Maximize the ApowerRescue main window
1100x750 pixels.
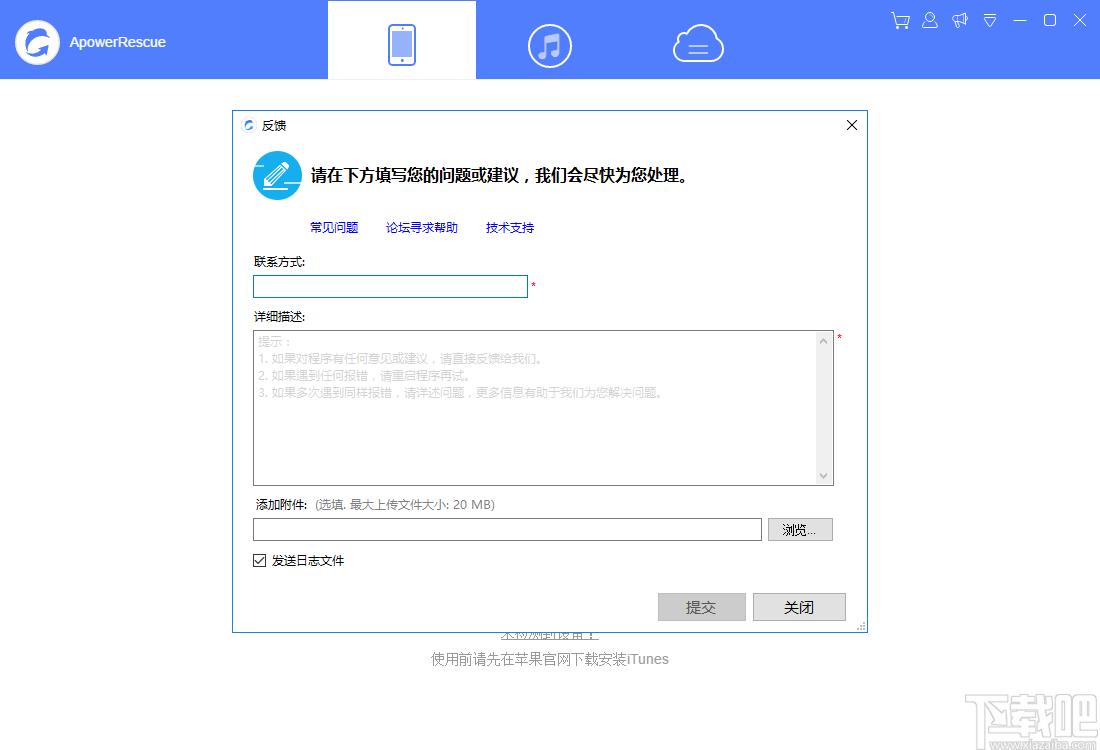pos(1050,20)
